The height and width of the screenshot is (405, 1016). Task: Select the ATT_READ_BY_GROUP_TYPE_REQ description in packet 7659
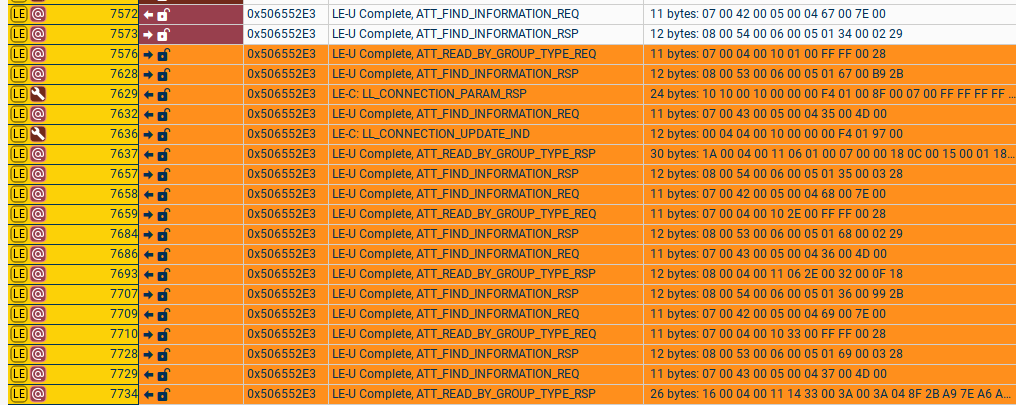(464, 214)
